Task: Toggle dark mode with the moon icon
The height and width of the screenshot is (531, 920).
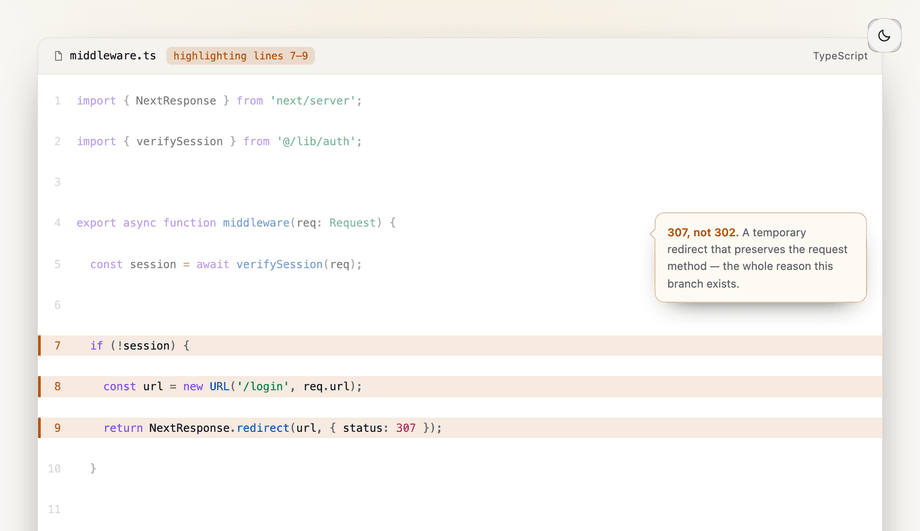Action: [884, 36]
